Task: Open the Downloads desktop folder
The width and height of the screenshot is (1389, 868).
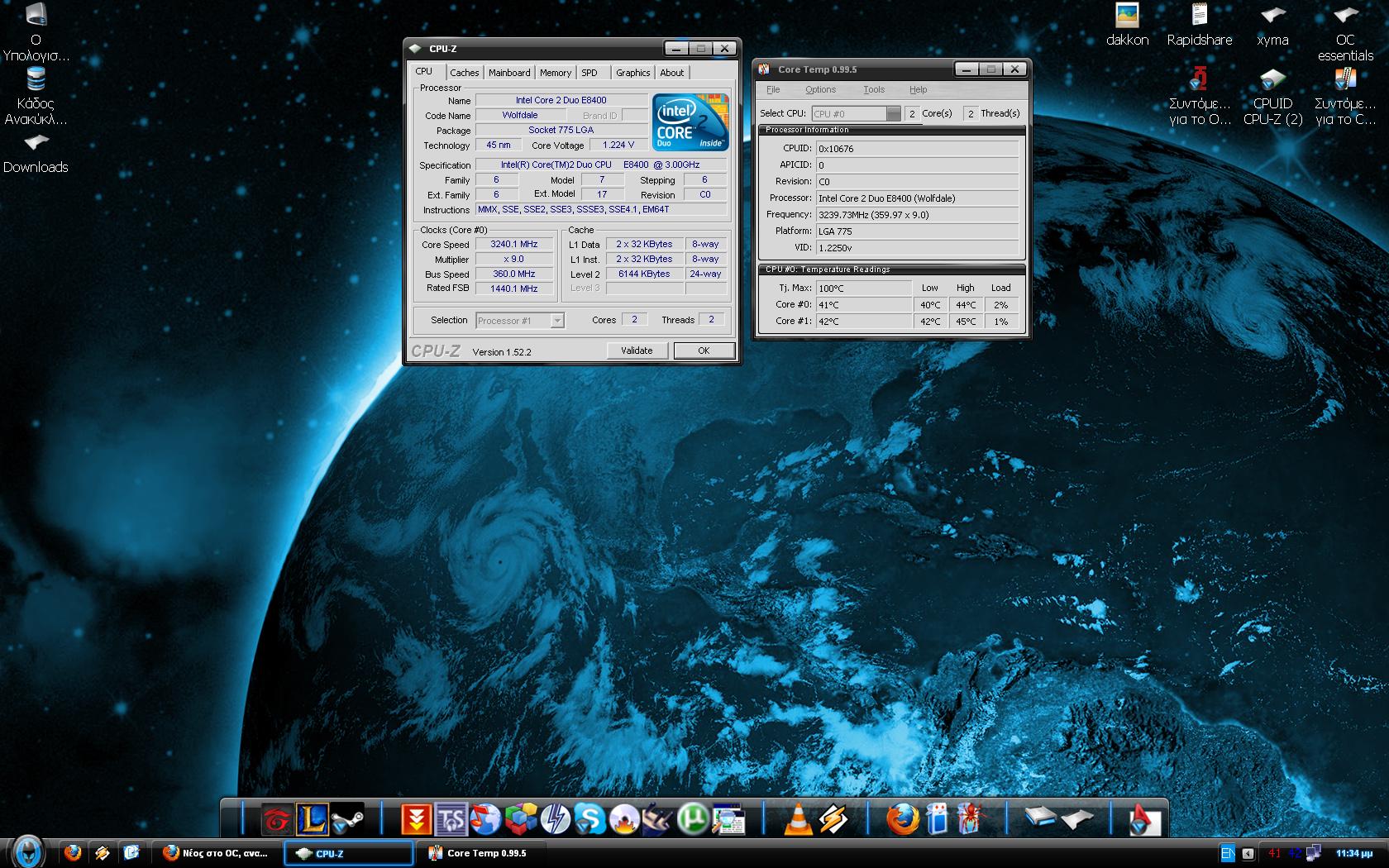Action: (x=36, y=153)
